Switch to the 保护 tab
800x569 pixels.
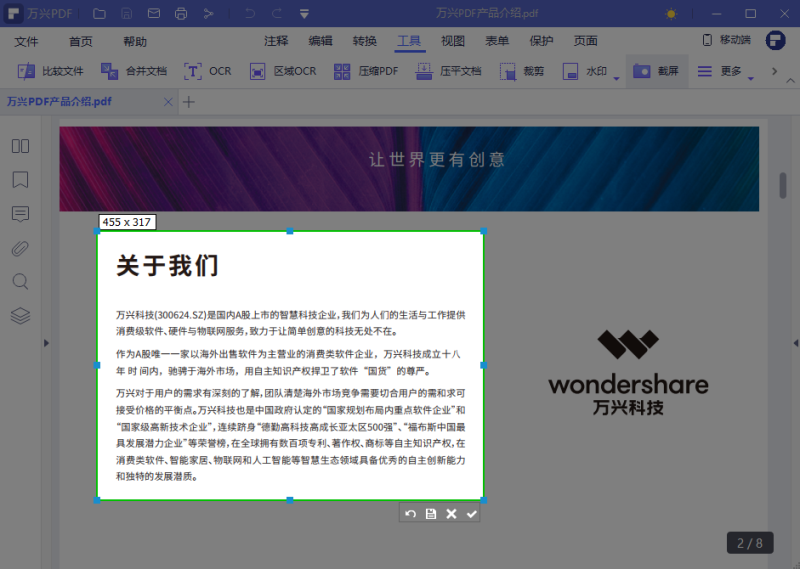tap(541, 41)
